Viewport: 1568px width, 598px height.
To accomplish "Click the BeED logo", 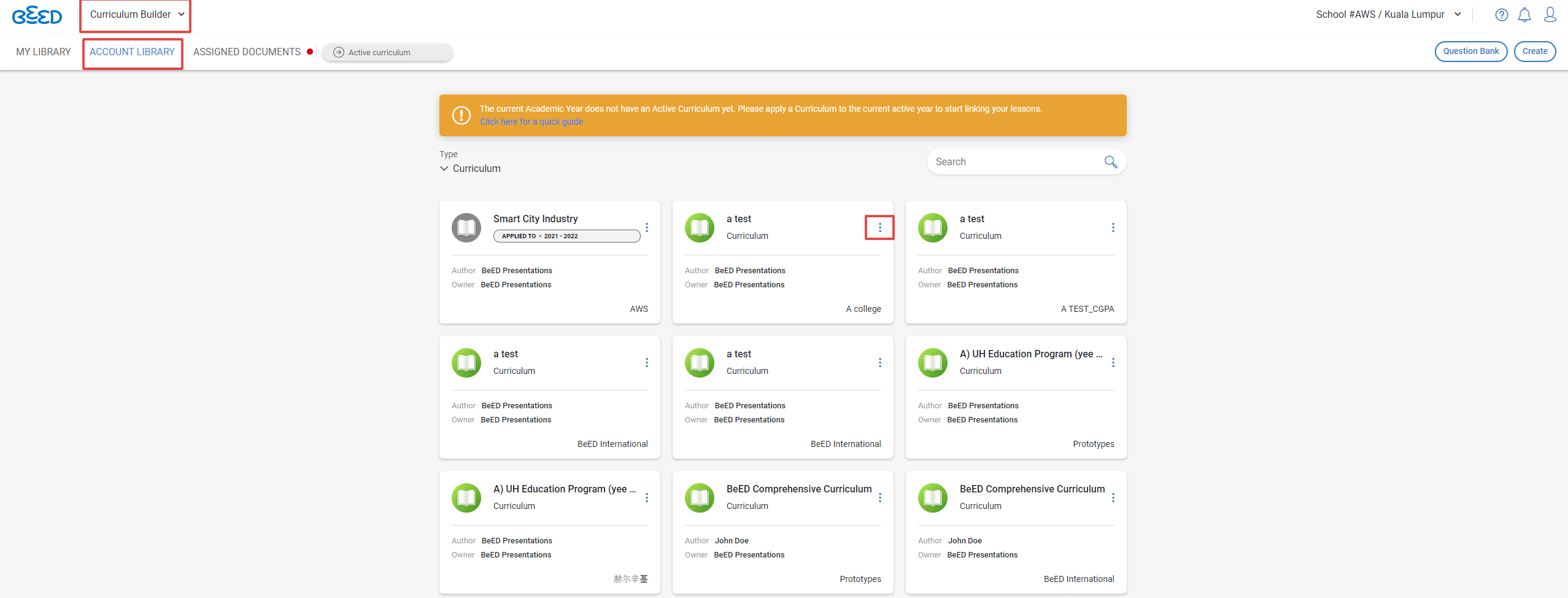I will [37, 15].
